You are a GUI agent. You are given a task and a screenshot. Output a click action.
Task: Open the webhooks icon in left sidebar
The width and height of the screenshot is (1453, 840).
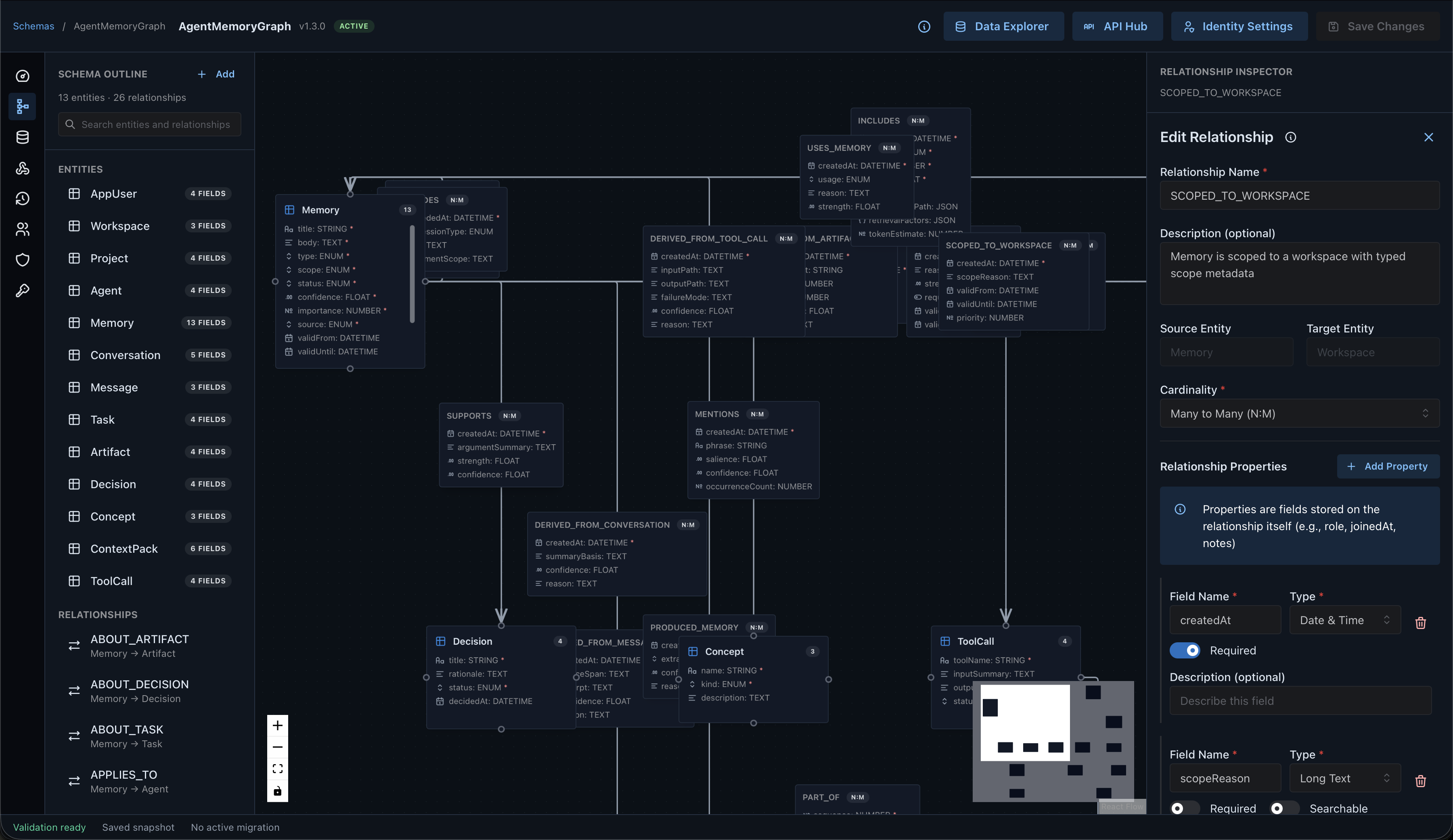click(x=23, y=168)
